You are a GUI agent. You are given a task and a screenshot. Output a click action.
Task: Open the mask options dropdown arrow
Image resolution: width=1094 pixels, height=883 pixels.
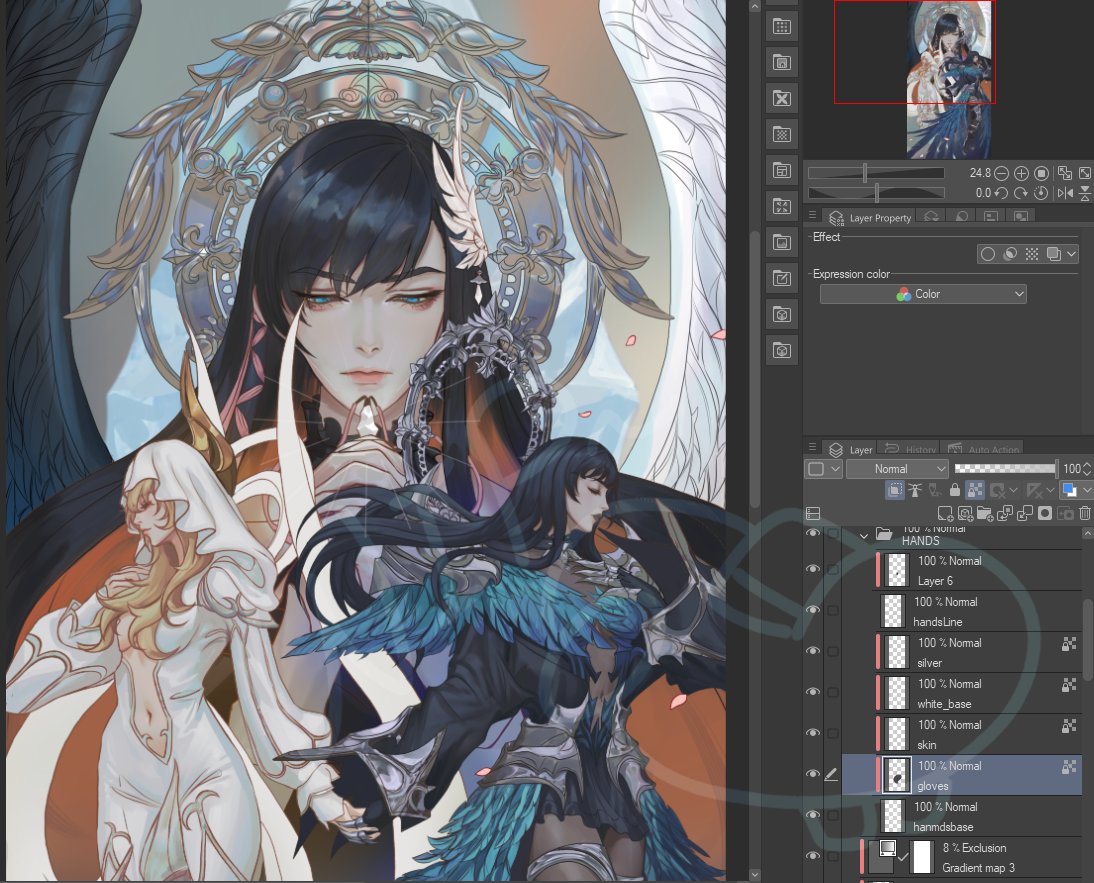[x=1013, y=490]
